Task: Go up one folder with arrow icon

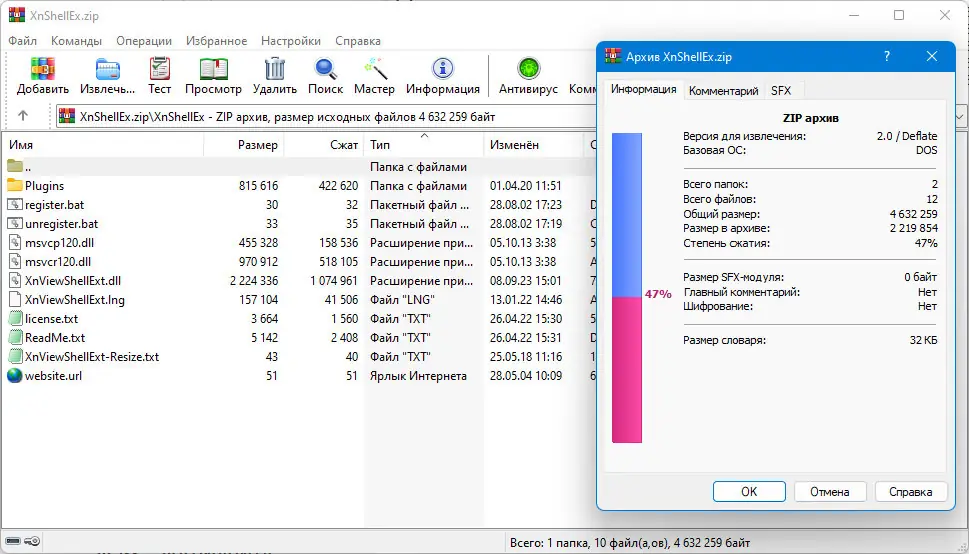Action: (23, 116)
